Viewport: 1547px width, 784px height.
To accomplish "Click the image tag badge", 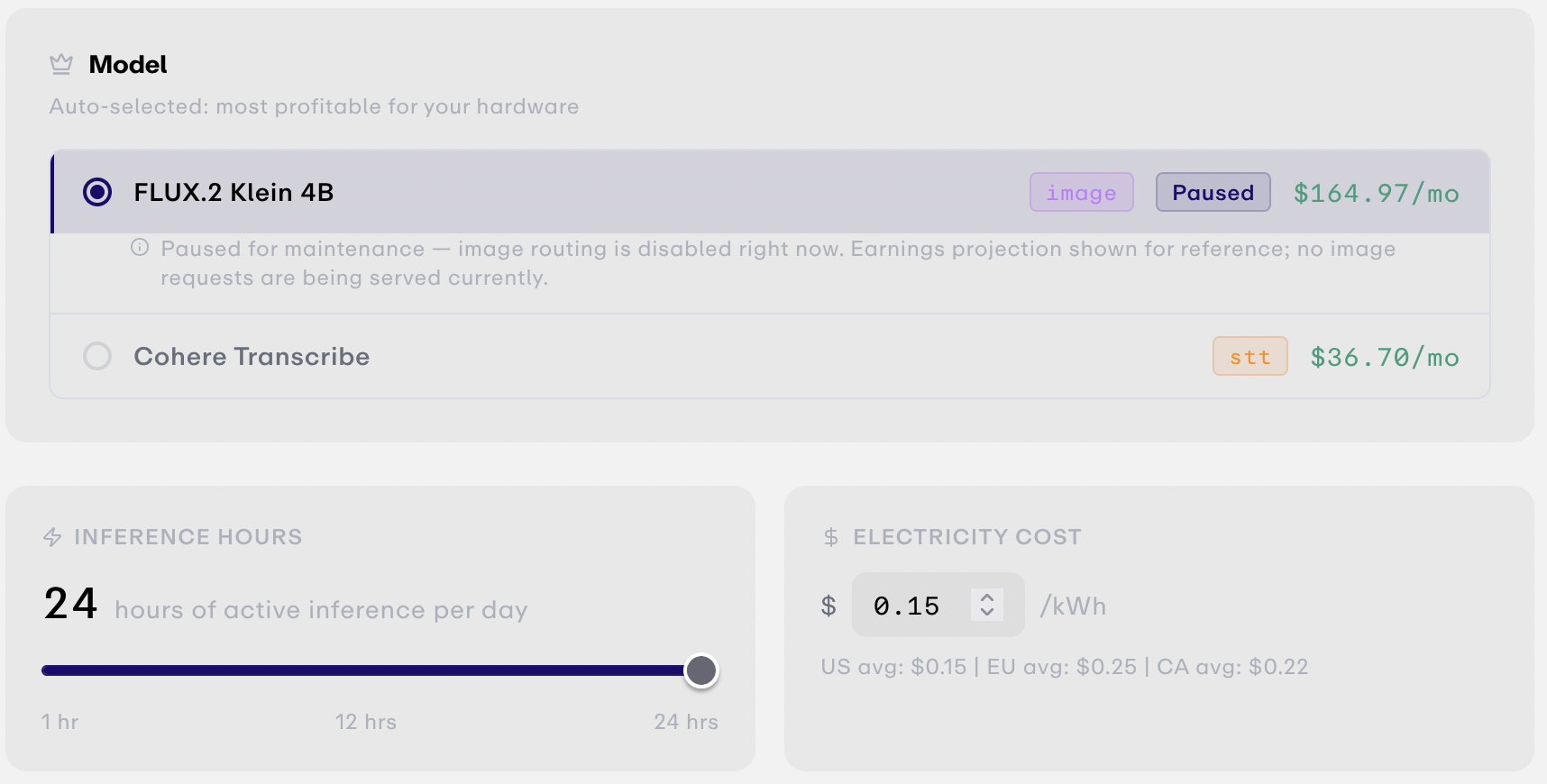I will tap(1081, 192).
